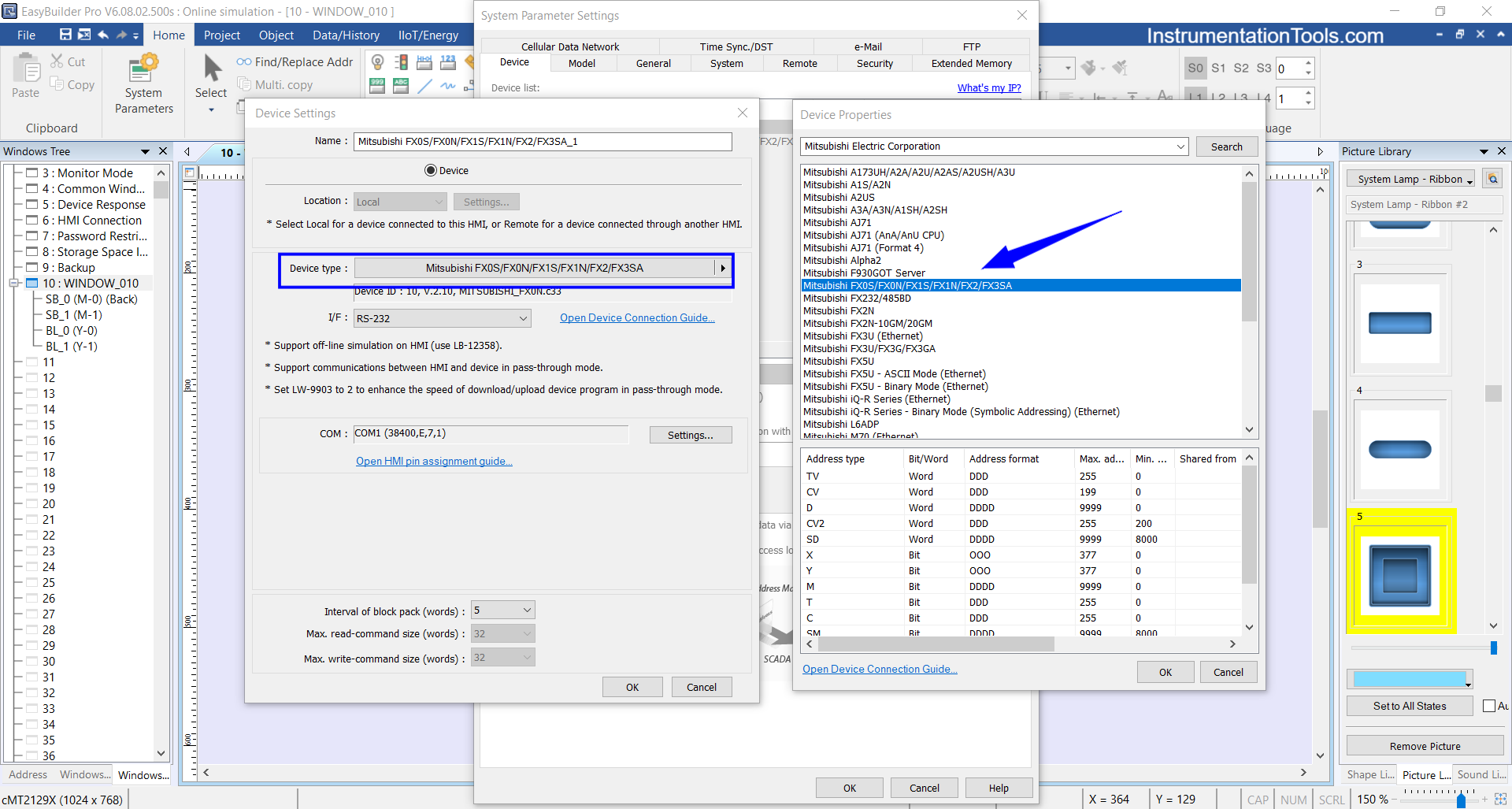This screenshot has height=809, width=1512.
Task: Select the Device radio button
Action: 431,170
